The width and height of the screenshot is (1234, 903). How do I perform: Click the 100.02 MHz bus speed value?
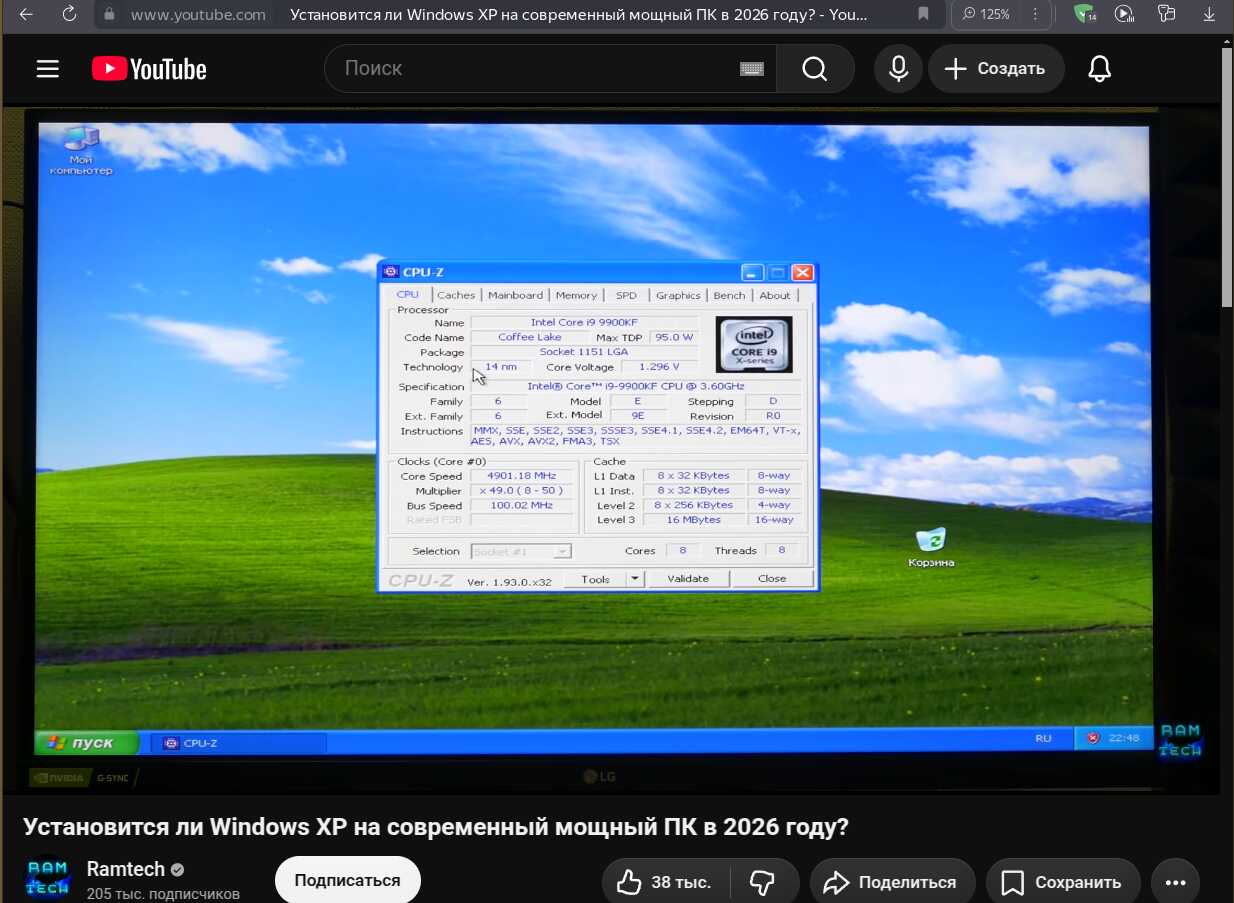[521, 506]
